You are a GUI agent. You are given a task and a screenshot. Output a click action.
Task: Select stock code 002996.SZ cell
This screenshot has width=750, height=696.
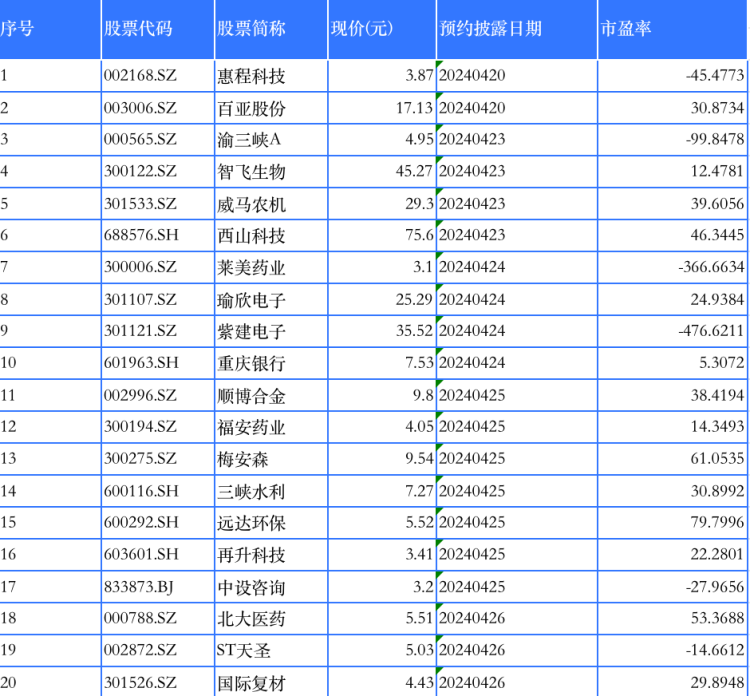(x=158, y=395)
